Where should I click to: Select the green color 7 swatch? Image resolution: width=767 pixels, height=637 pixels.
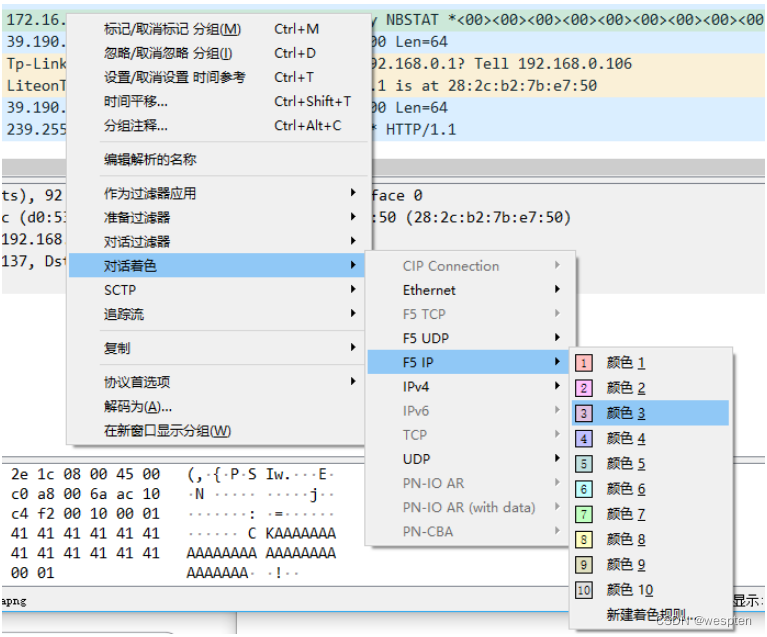coord(584,514)
